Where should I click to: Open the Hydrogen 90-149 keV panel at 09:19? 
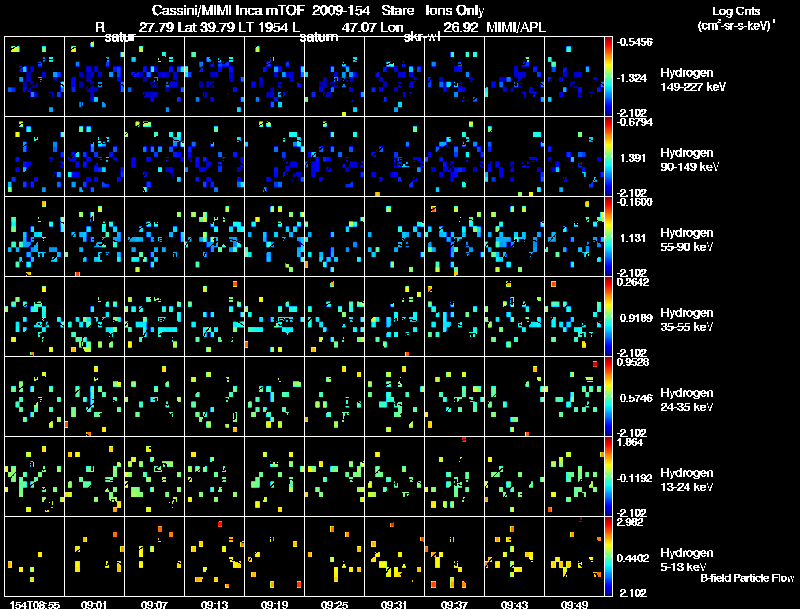(274, 157)
